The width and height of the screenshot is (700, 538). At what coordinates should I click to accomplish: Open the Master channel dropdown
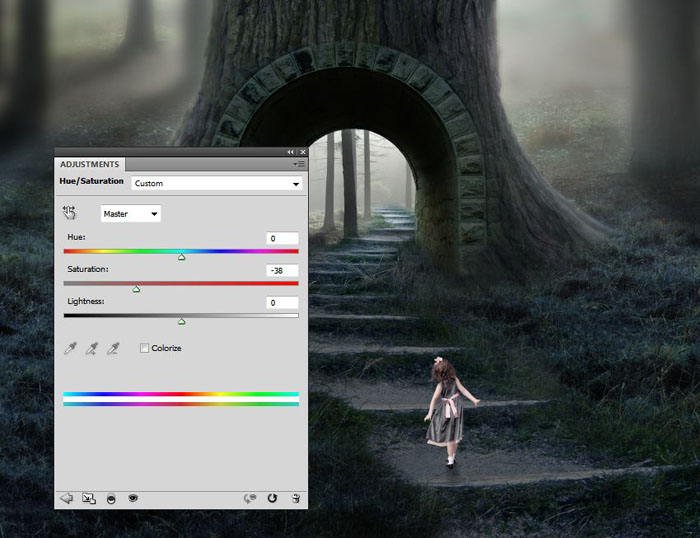pyautogui.click(x=130, y=214)
